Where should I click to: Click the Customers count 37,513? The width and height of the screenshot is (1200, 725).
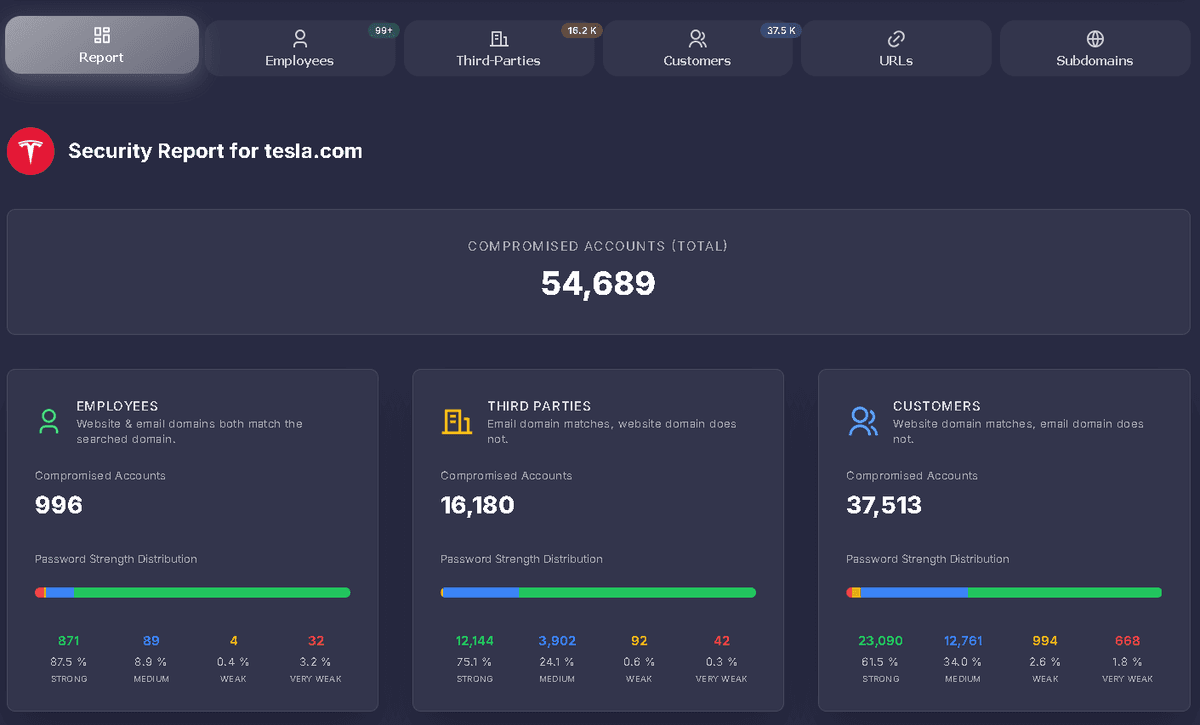click(884, 505)
